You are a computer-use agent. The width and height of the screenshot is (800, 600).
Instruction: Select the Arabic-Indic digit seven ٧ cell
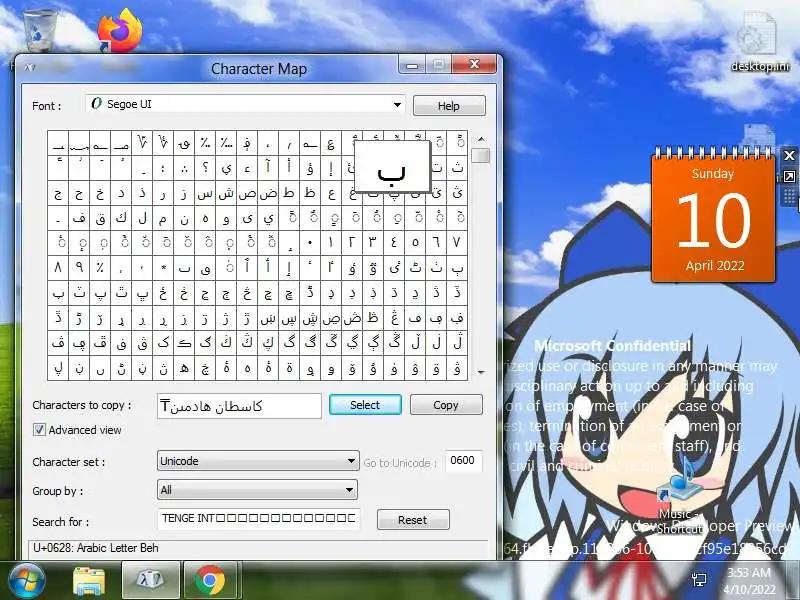(x=457, y=243)
